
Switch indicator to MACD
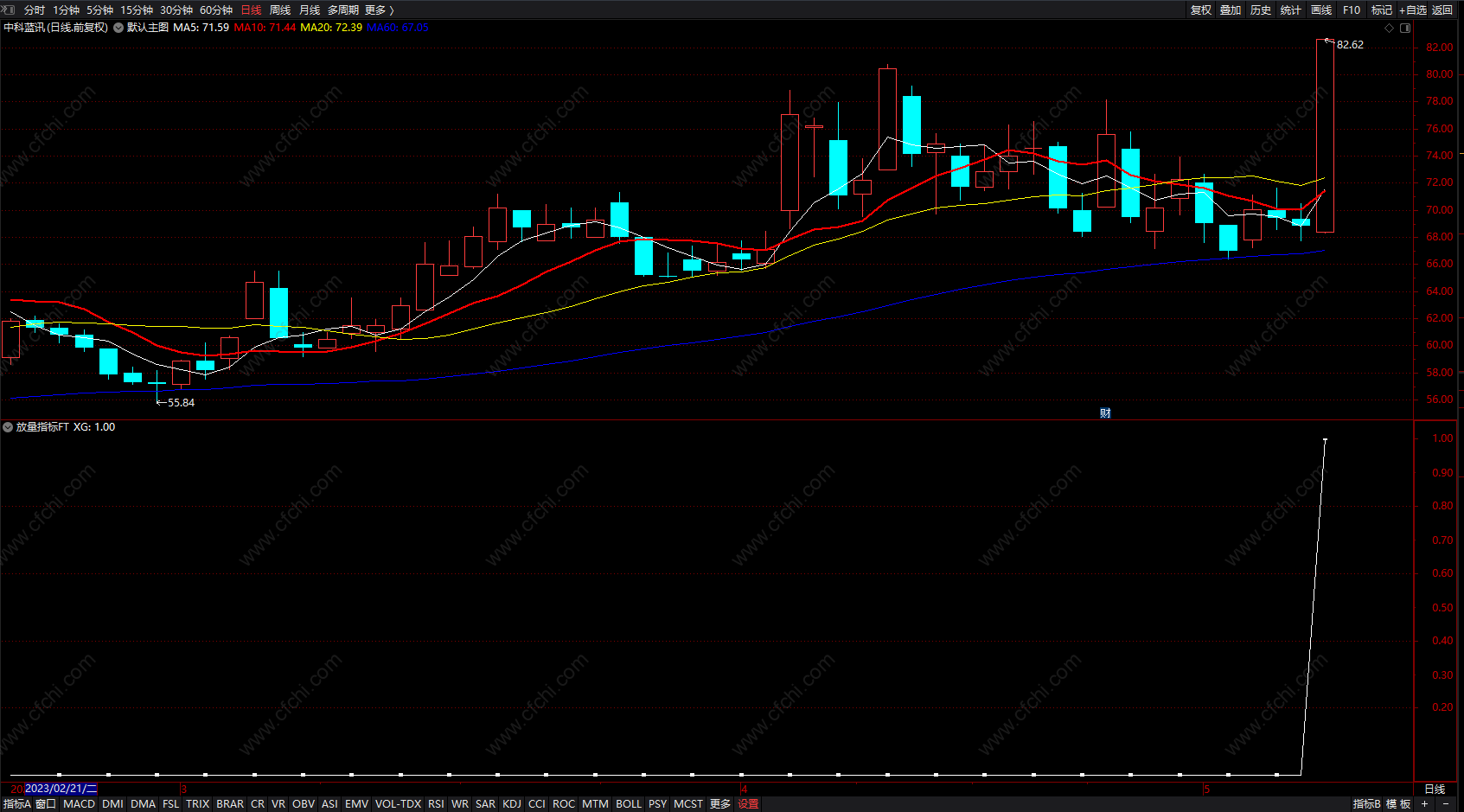pyautogui.click(x=80, y=804)
